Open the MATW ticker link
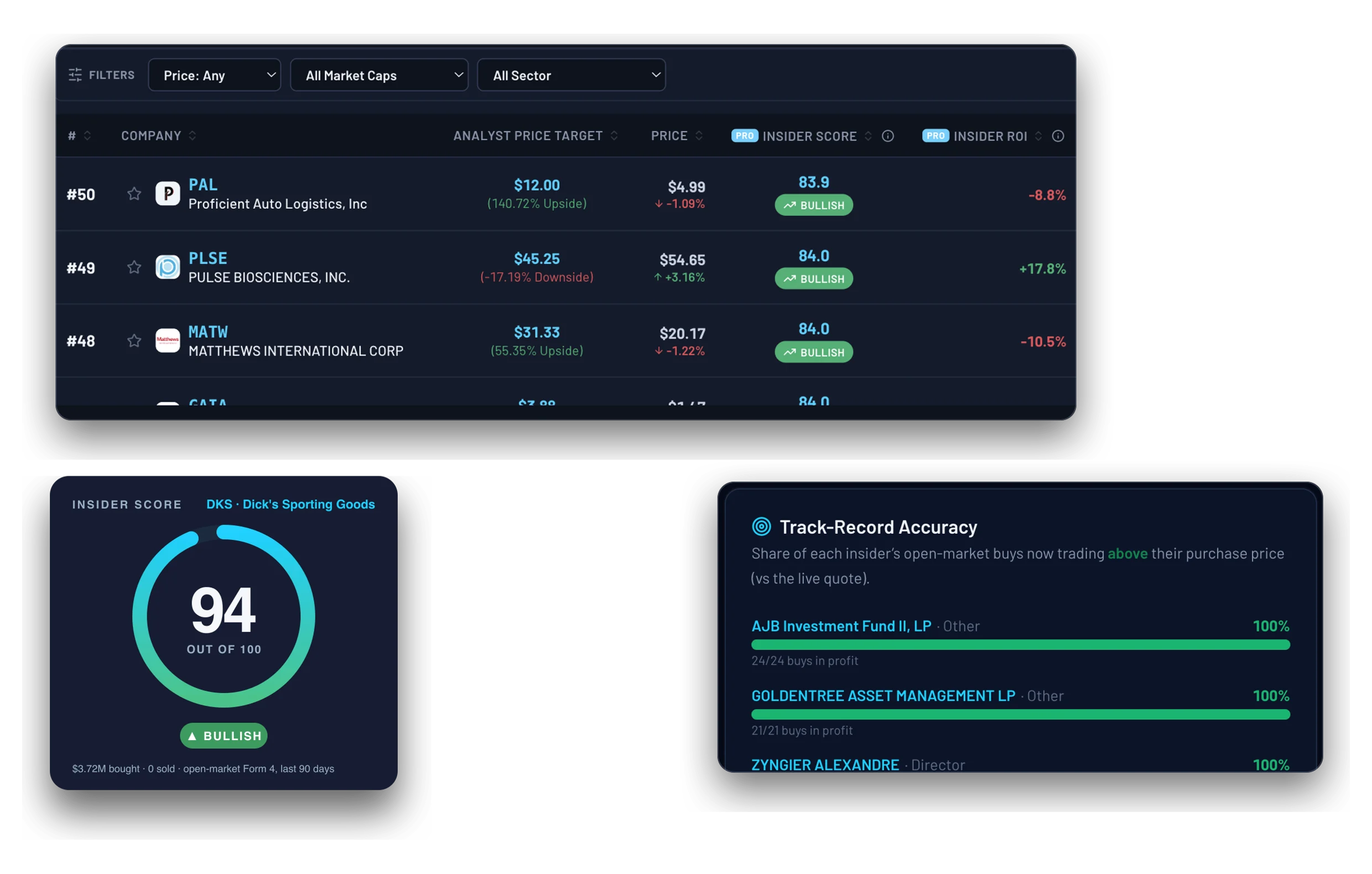Screen dimensions: 1372x874 pos(208,332)
